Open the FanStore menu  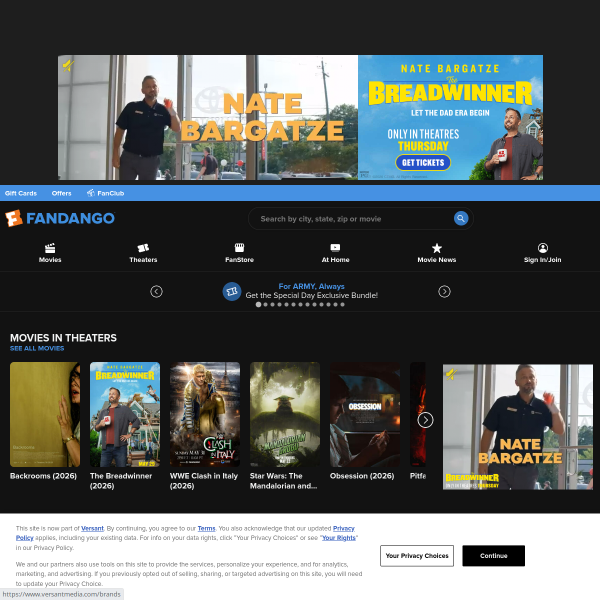point(240,253)
